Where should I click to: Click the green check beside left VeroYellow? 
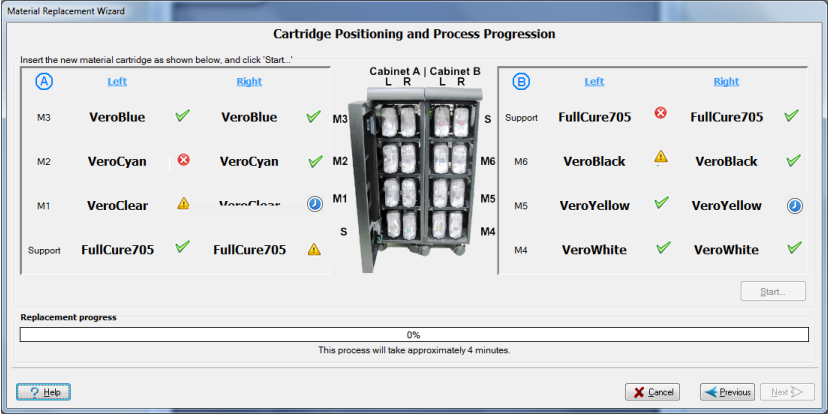[x=662, y=202]
